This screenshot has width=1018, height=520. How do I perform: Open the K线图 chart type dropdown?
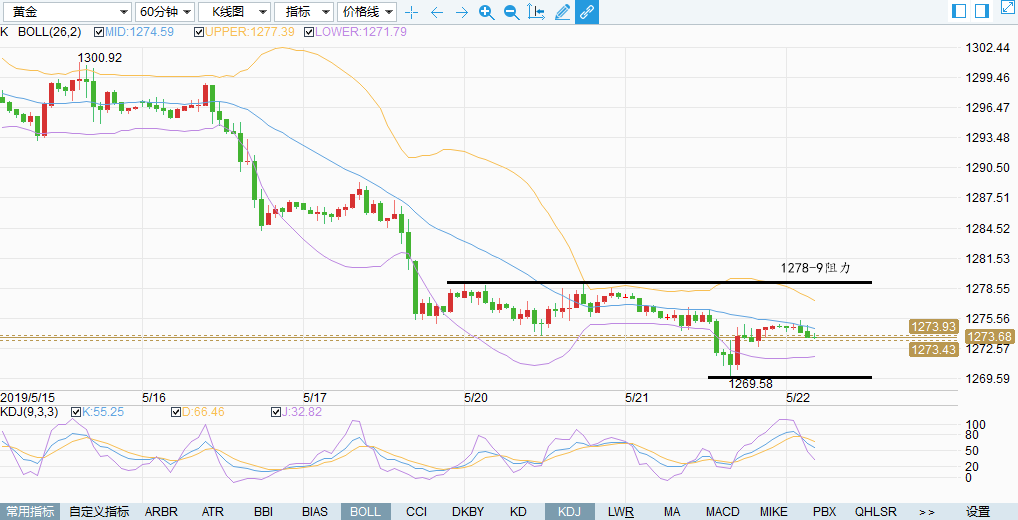point(233,12)
